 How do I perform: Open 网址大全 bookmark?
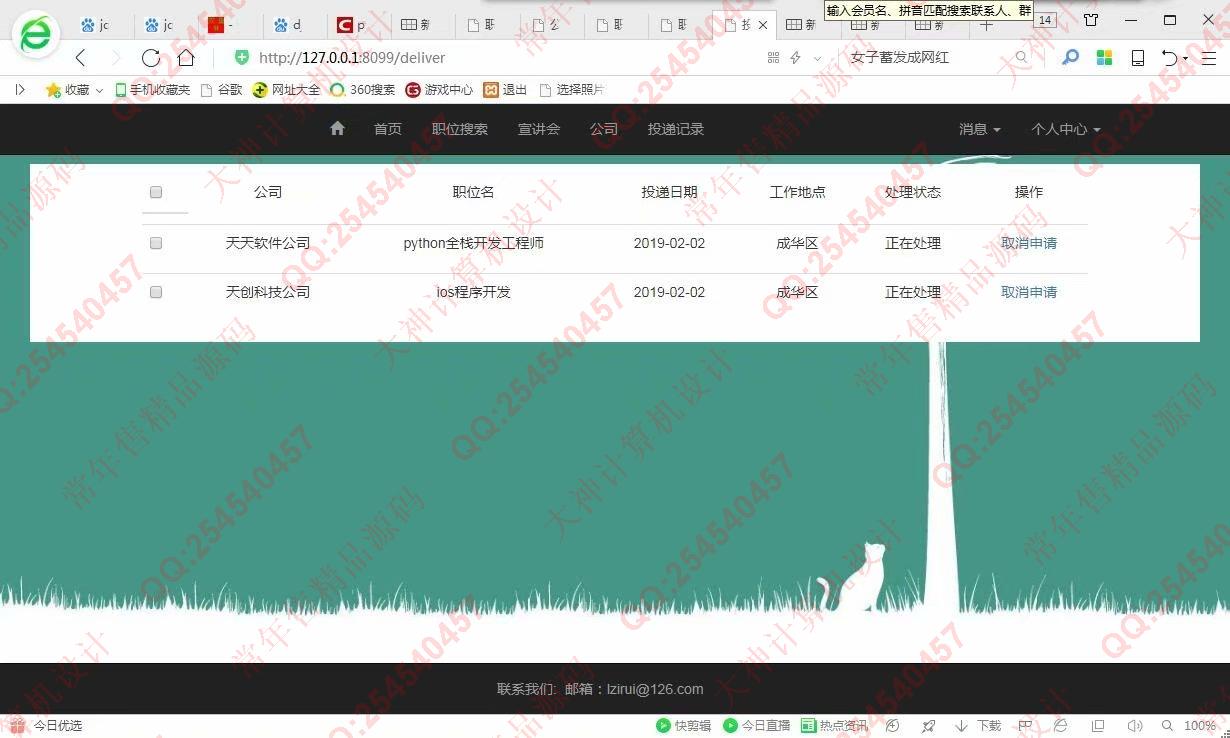[x=286, y=90]
